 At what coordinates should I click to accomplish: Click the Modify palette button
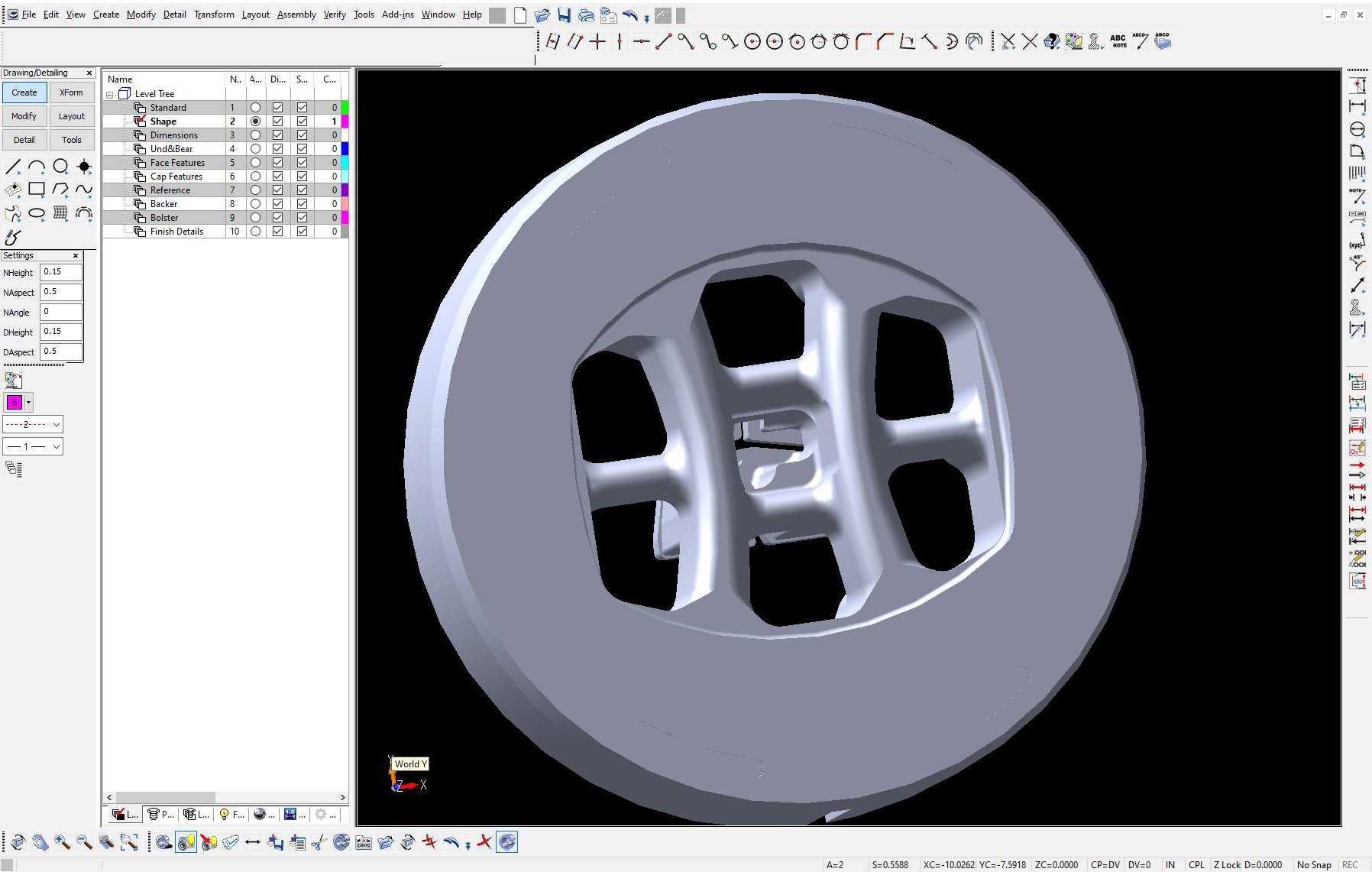pyautogui.click(x=24, y=116)
